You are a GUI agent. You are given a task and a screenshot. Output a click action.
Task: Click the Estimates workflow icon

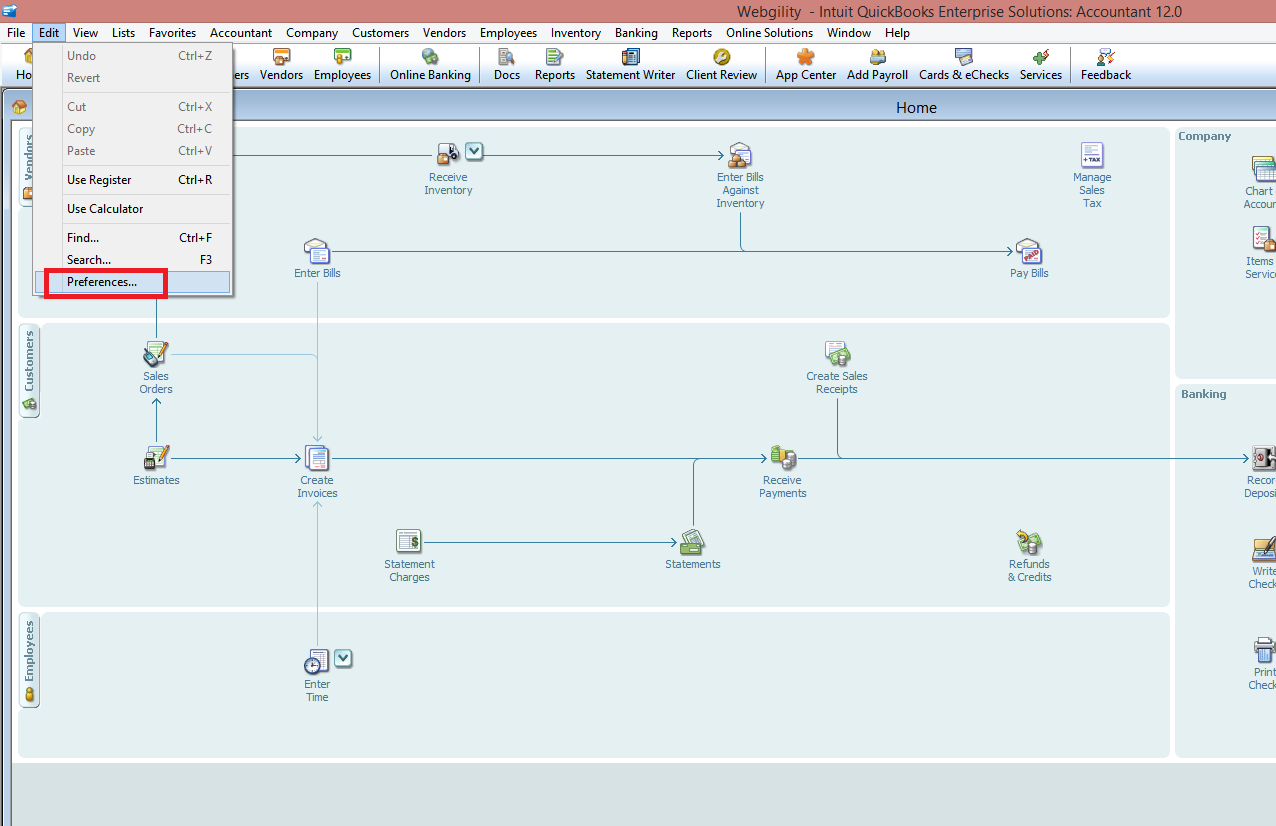tap(156, 458)
